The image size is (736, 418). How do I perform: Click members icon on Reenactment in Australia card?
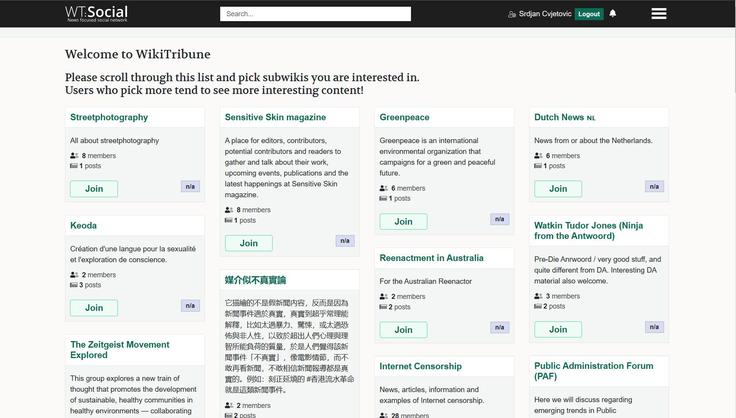coord(383,296)
